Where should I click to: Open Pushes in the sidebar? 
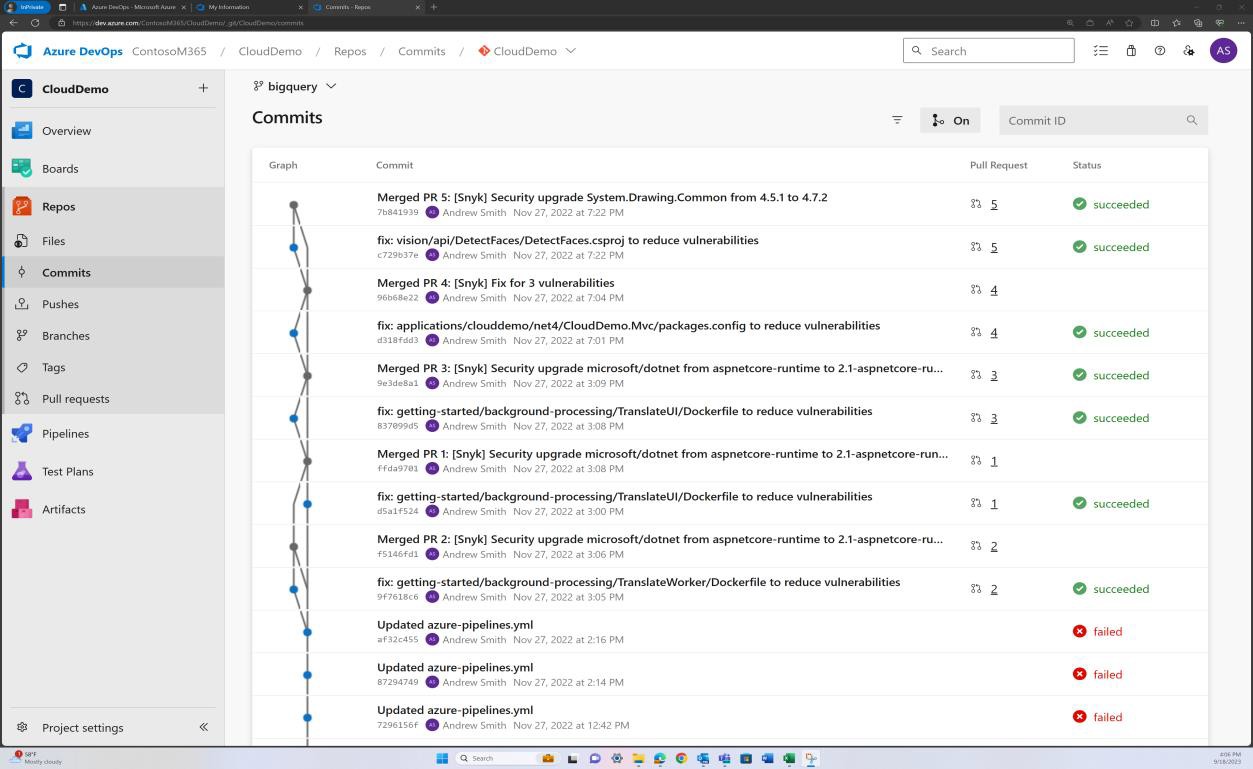tap(60, 304)
